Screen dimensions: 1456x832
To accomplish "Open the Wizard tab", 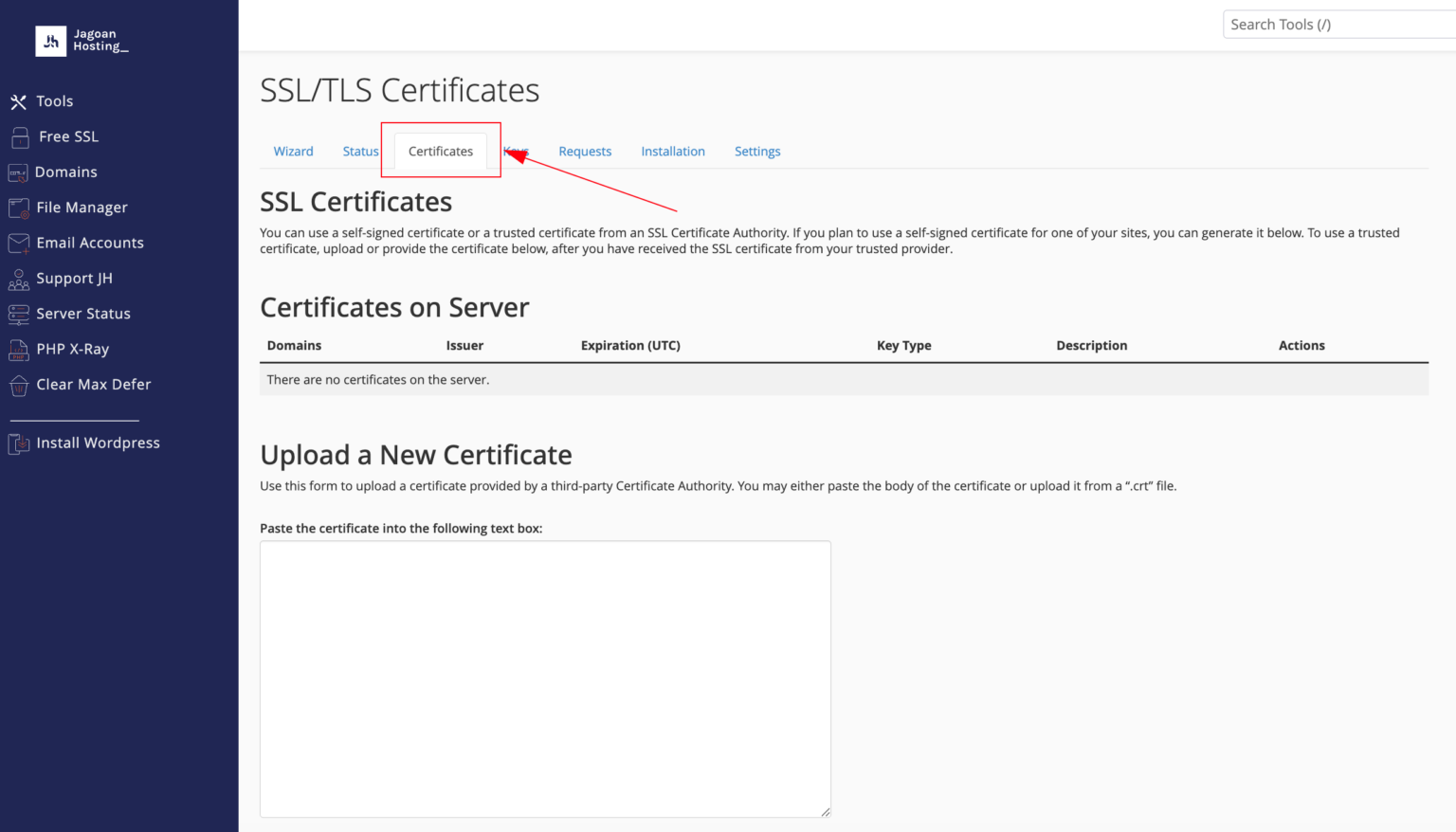I will (x=293, y=152).
